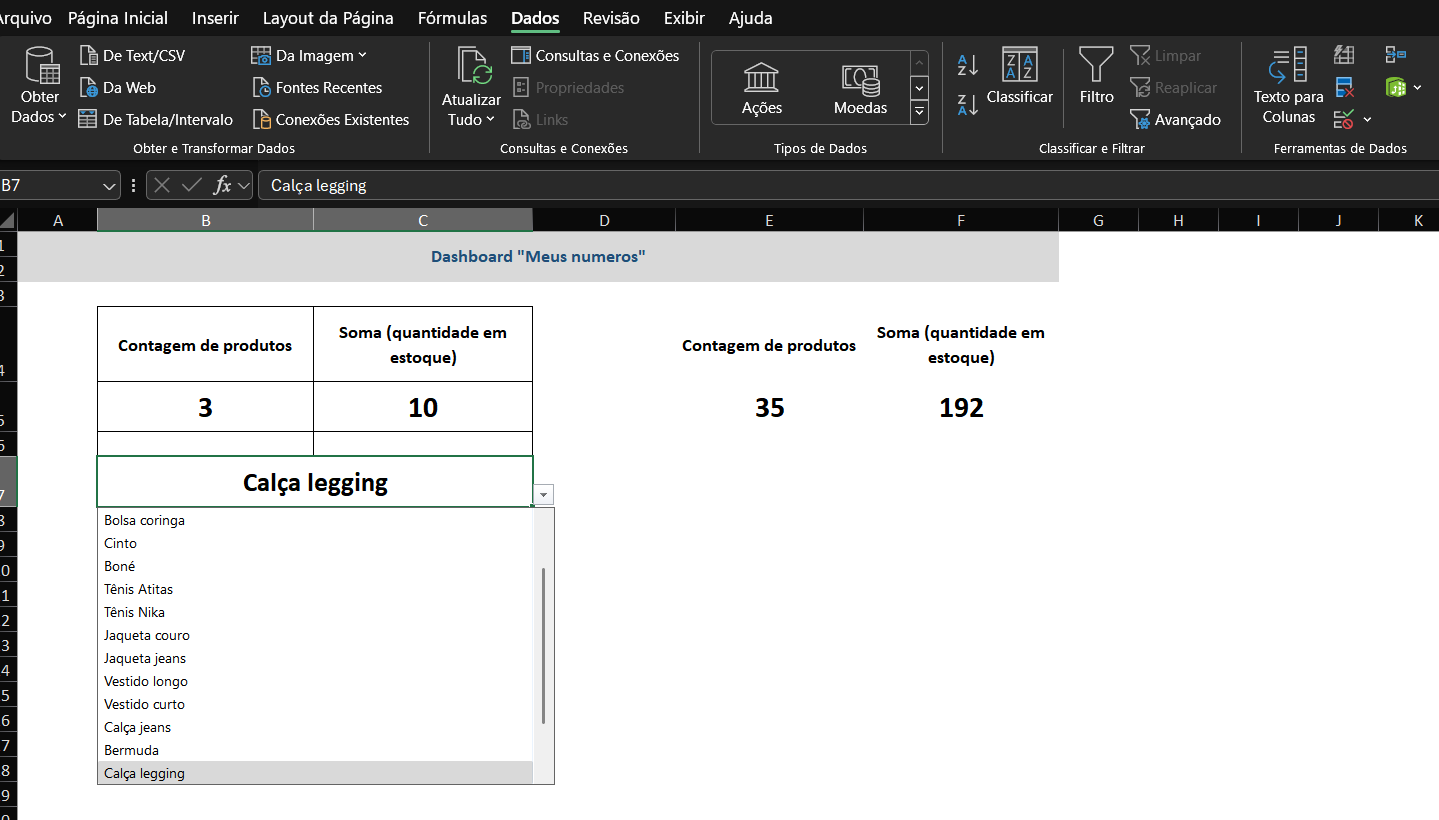Toggle the Filtro funnel button
1439x820 pixels.
1096,76
